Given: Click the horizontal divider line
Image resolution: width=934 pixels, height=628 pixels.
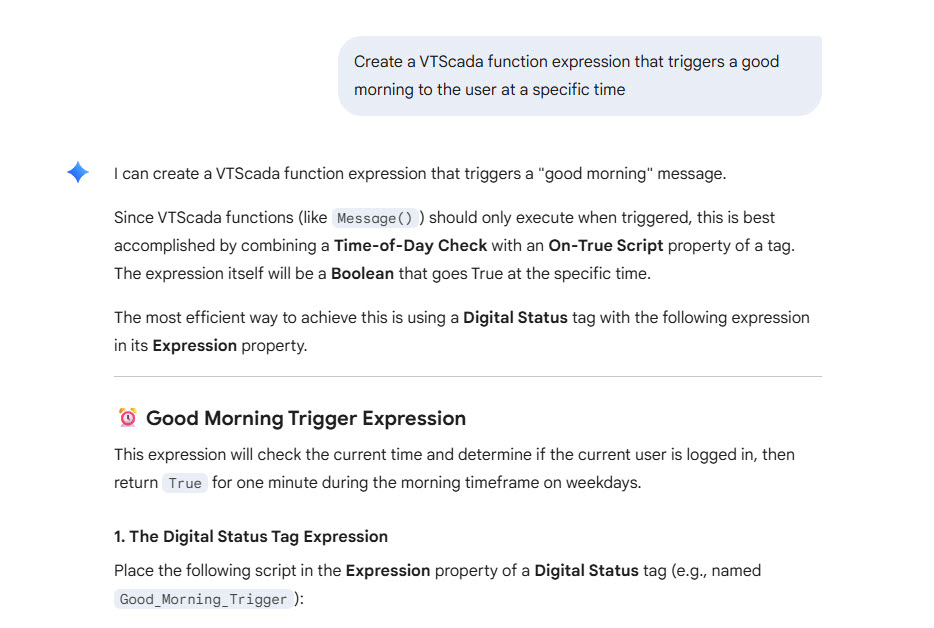Looking at the screenshot, I should pyautogui.click(x=467, y=377).
